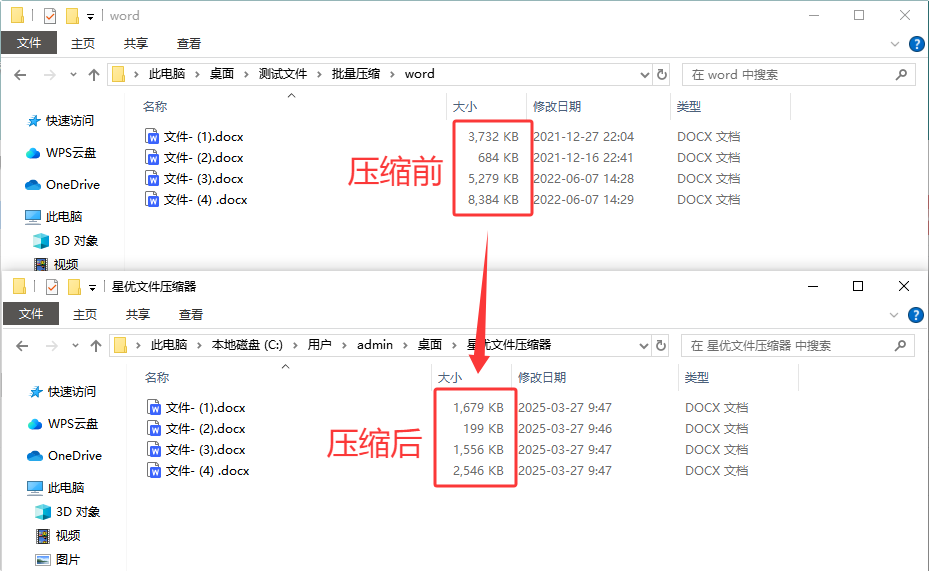The width and height of the screenshot is (929, 571).
Task: Click 桌面 in the word window address bar
Action: (222, 74)
